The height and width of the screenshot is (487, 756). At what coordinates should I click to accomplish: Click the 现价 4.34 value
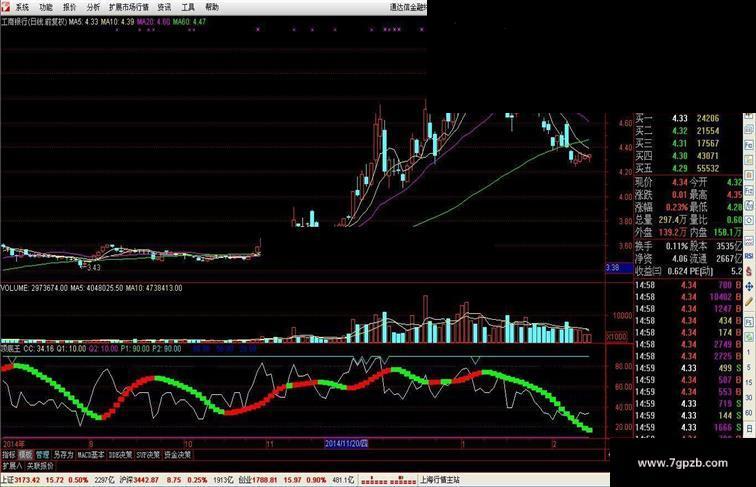click(680, 182)
